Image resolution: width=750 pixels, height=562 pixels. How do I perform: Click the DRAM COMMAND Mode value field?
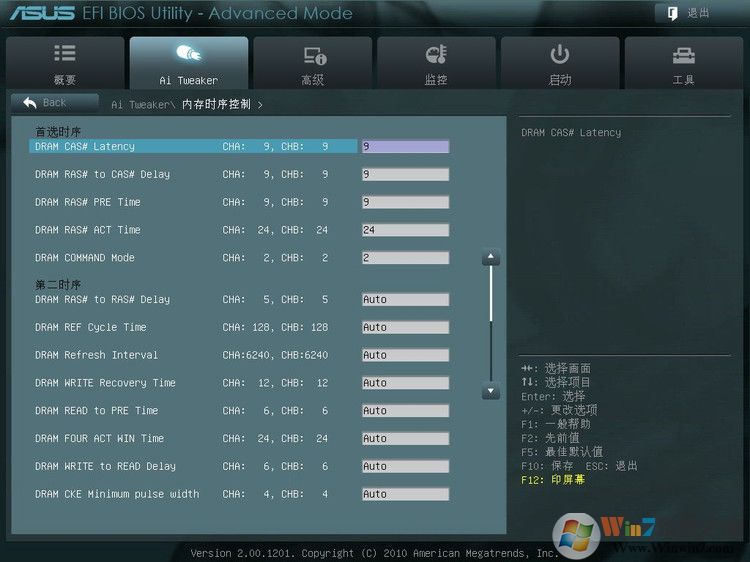pos(405,258)
